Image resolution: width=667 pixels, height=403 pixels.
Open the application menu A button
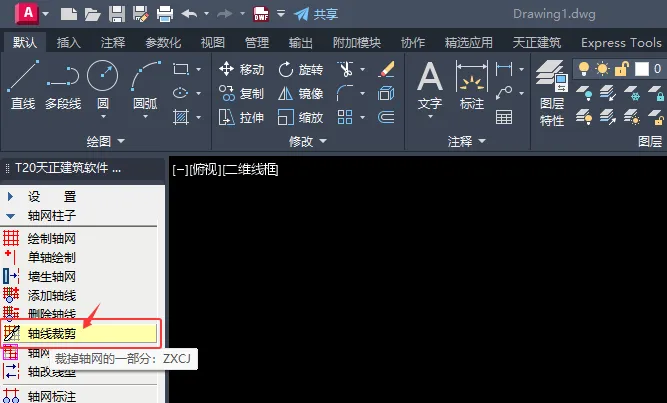click(27, 13)
